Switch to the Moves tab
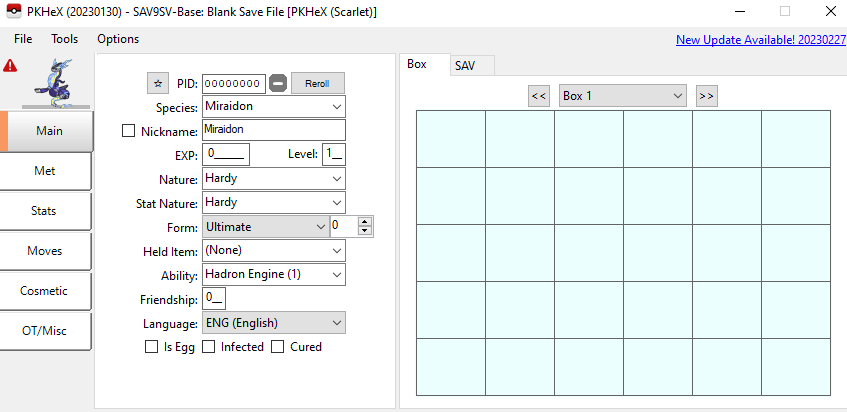 click(x=45, y=251)
